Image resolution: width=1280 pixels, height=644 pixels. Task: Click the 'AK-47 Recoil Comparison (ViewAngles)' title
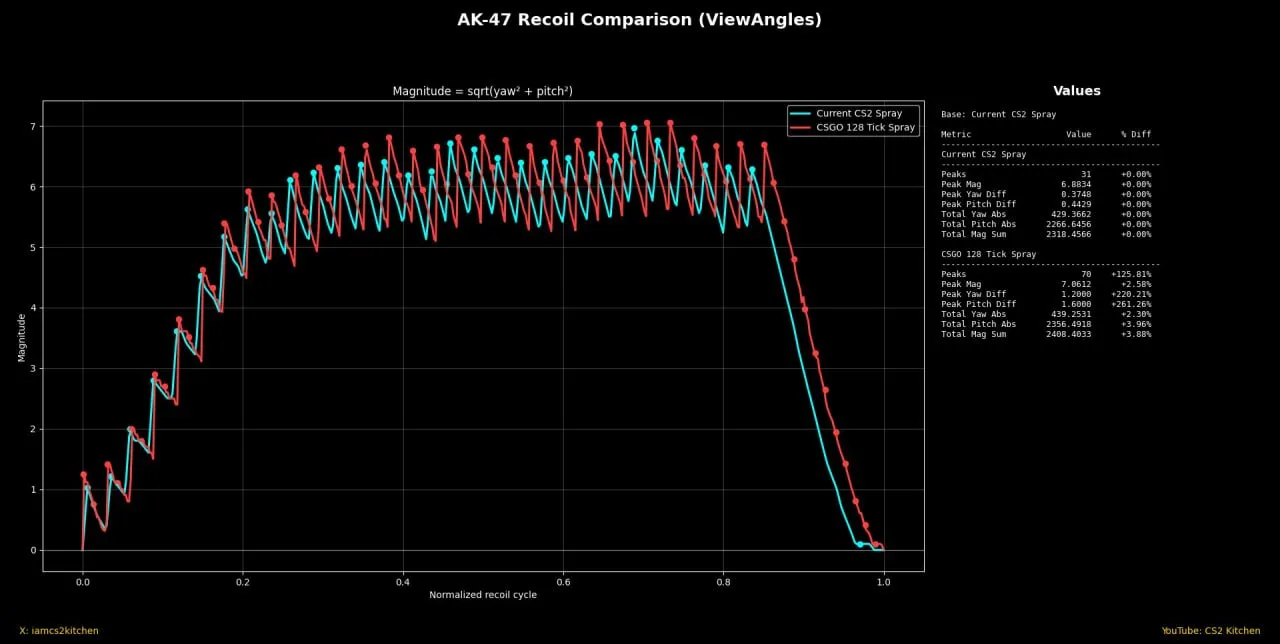click(x=640, y=20)
